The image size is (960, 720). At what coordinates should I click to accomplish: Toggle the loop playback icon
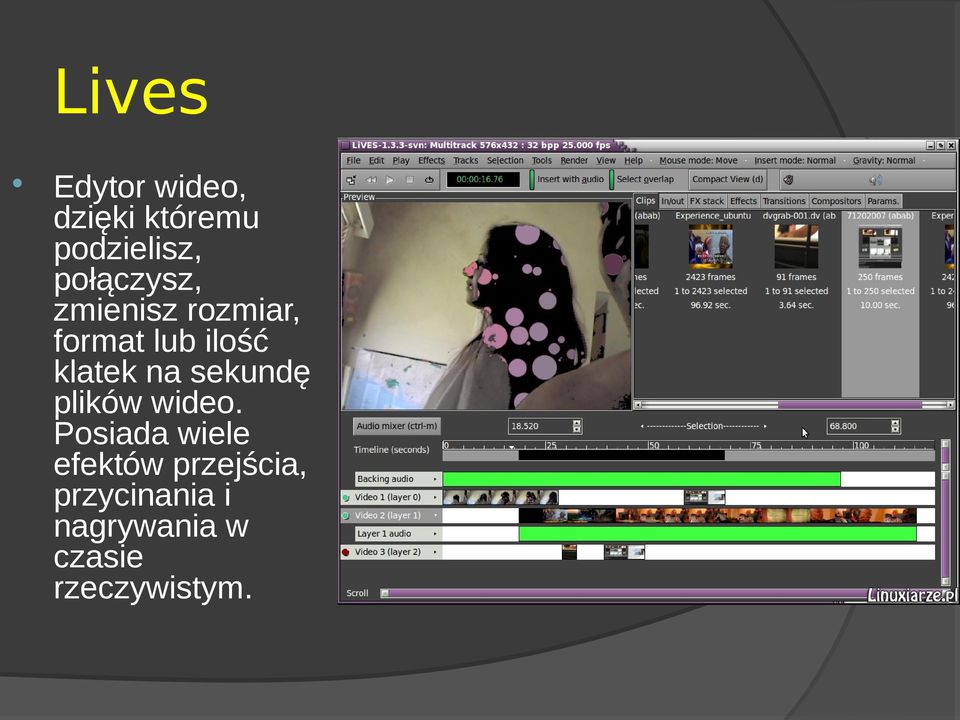[429, 180]
